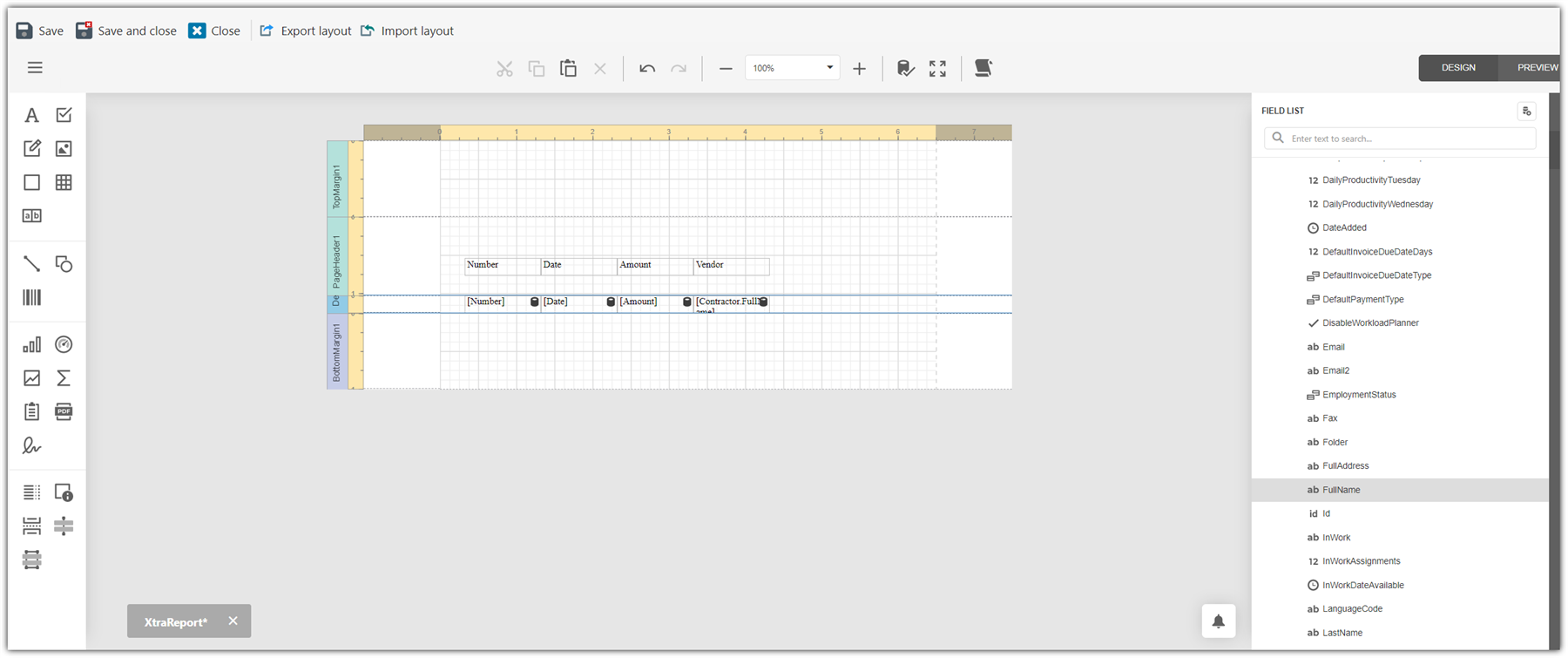
Task: Click the scroll-shaped icon after Full Screen
Action: point(983,68)
